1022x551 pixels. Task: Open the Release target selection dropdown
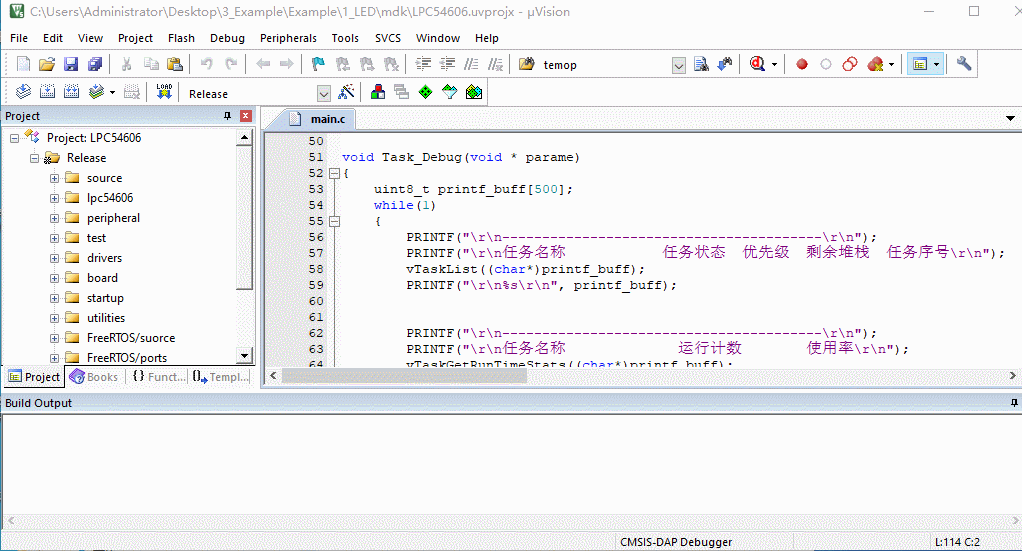point(324,94)
